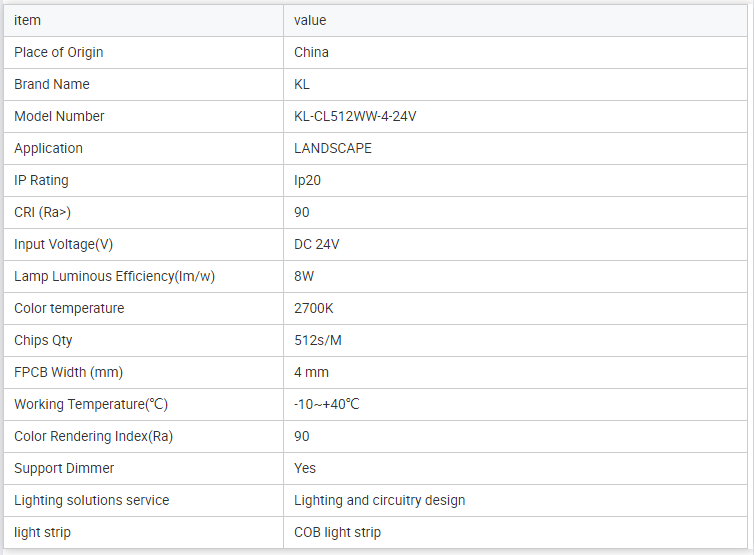
Task: Select the 'Lamp Luminous Efficiency(lm/w)' label
Action: (x=114, y=276)
